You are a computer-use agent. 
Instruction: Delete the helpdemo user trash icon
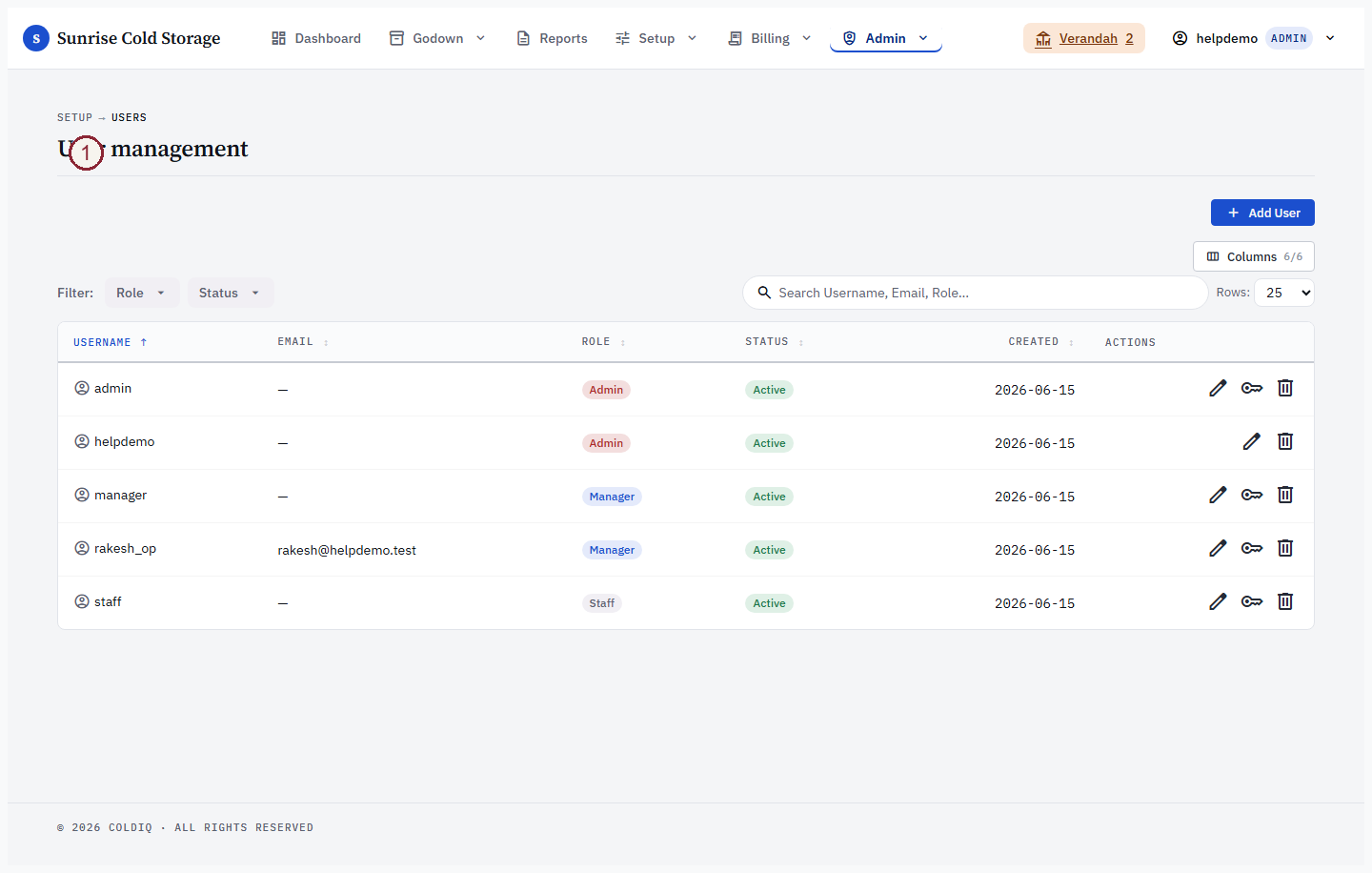pos(1285,441)
